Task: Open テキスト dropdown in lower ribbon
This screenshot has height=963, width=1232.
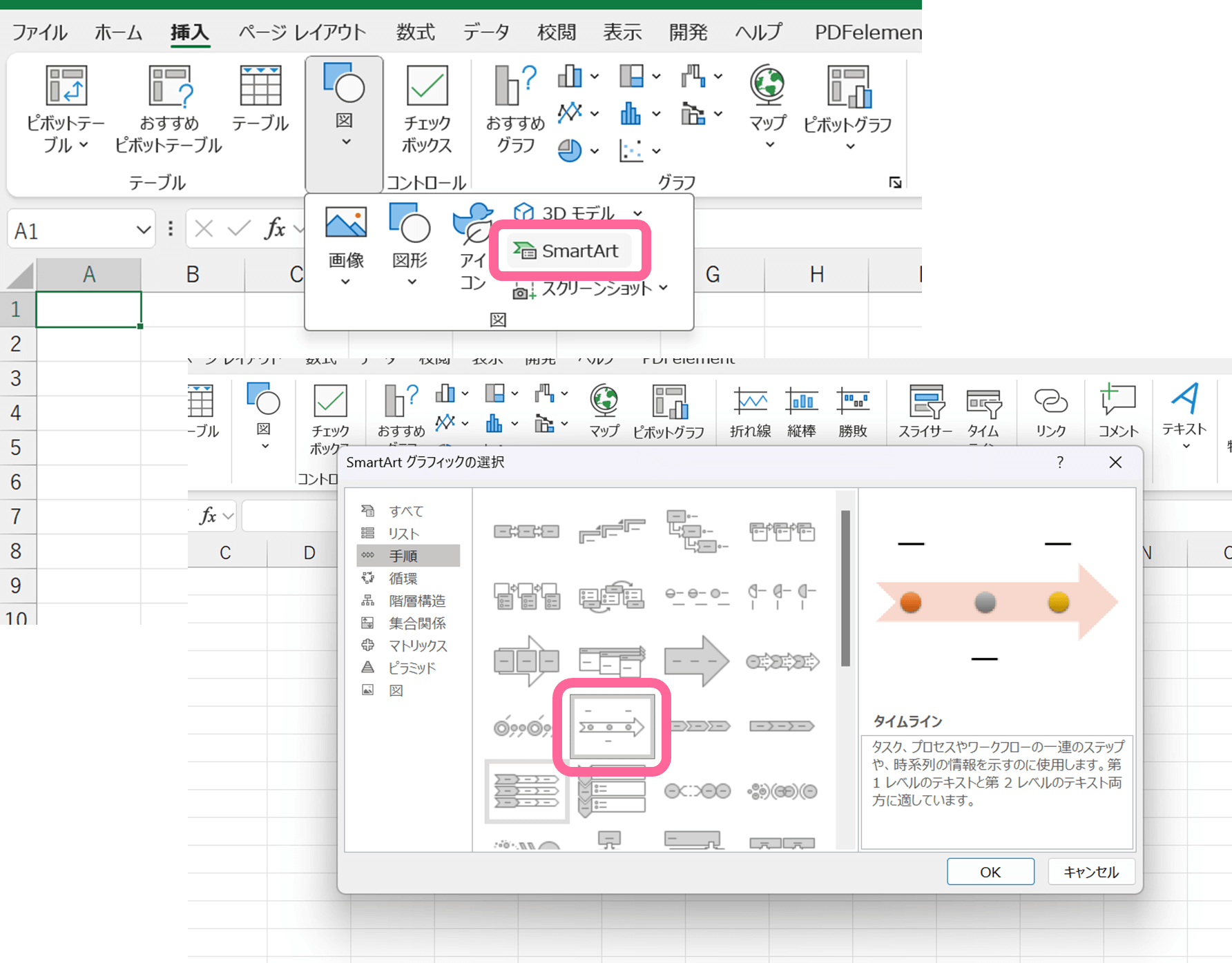Action: pyautogui.click(x=1184, y=416)
